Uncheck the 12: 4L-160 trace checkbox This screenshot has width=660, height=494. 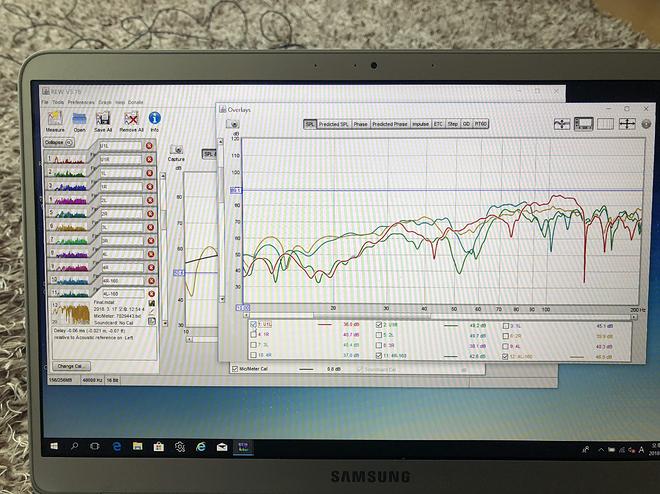505,356
